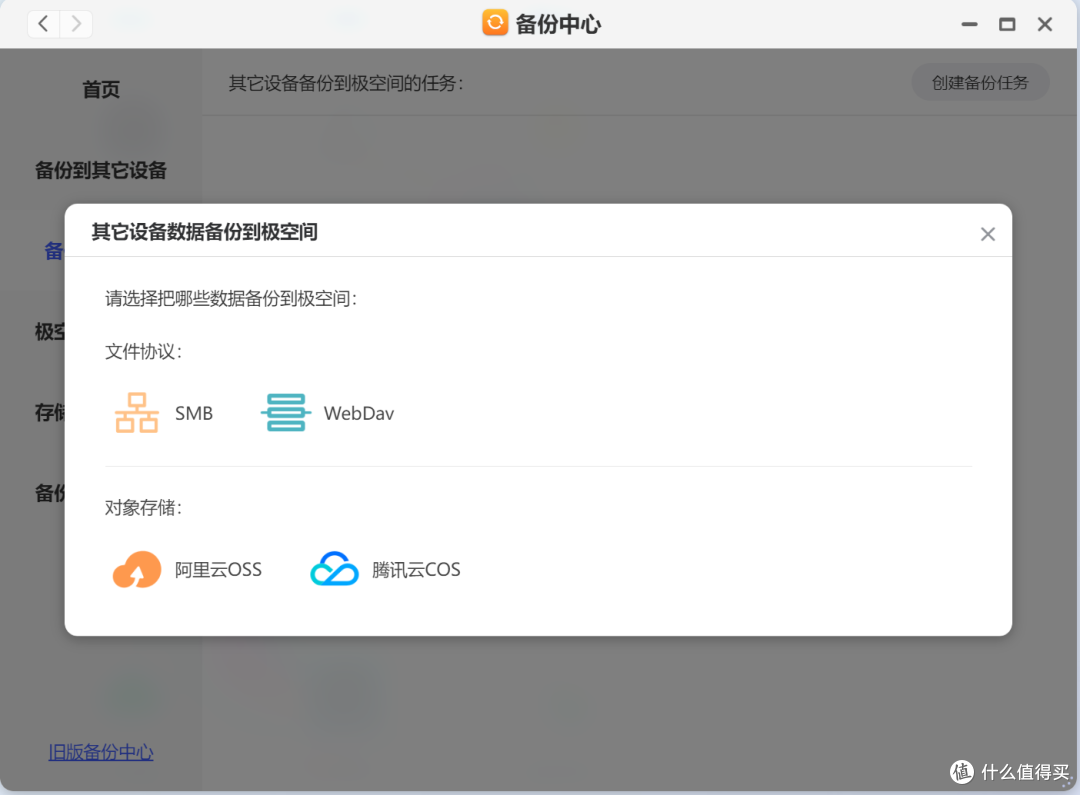This screenshot has height=795, width=1080.
Task: Click the orange backup center app icon
Action: coord(495,23)
